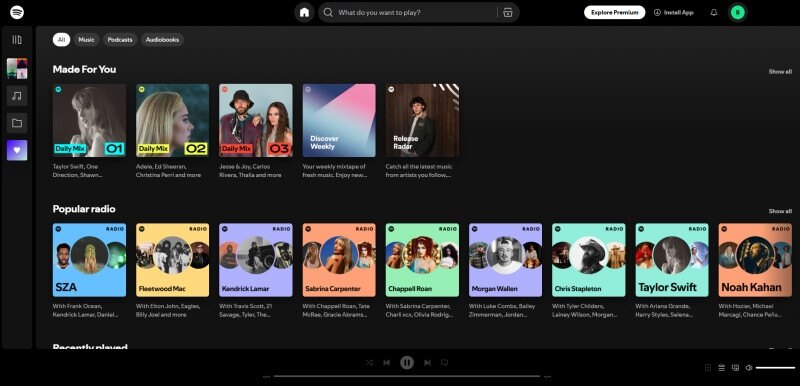
Task: Show all Made For You items
Action: coord(780,71)
